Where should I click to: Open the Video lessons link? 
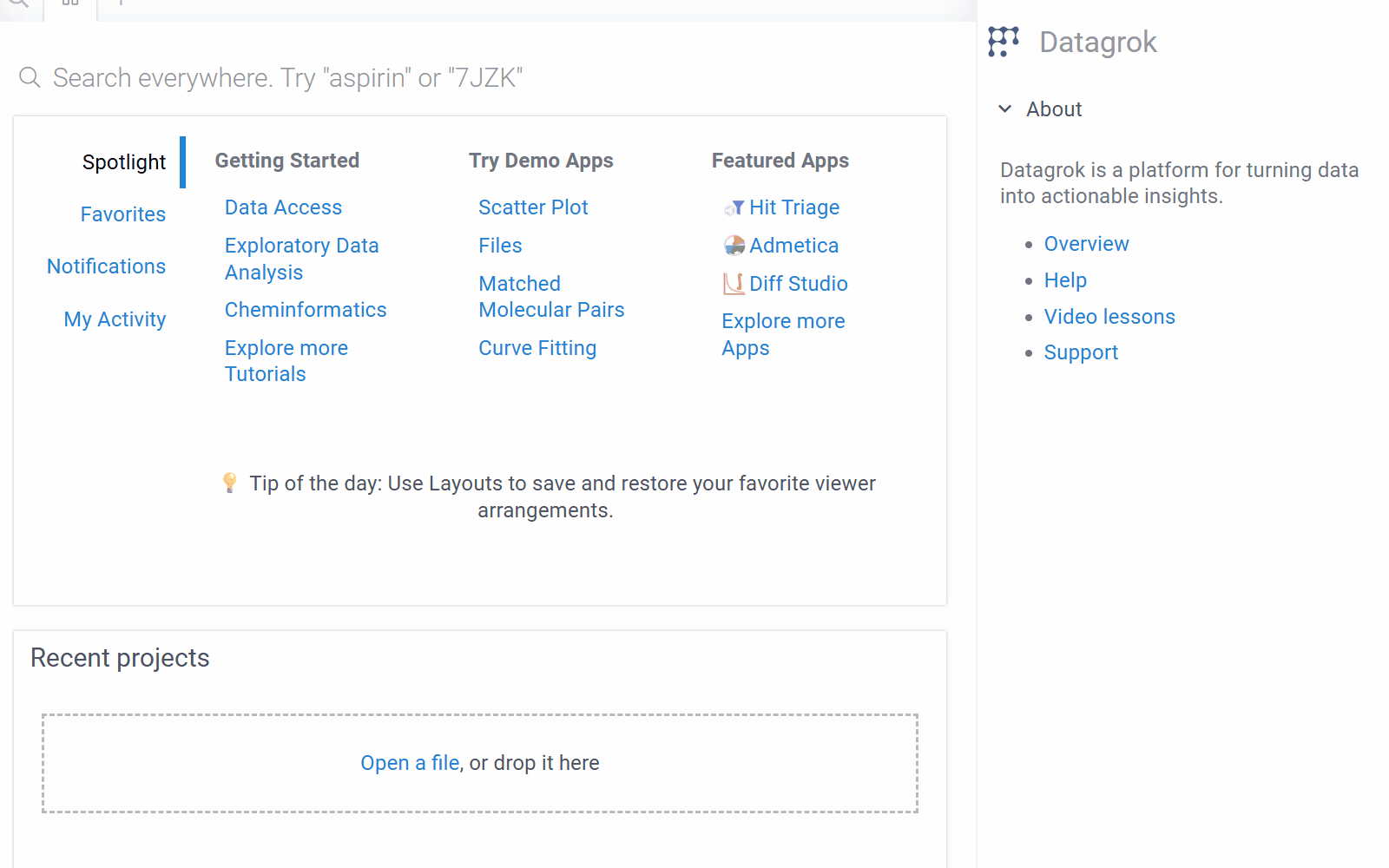1109,317
